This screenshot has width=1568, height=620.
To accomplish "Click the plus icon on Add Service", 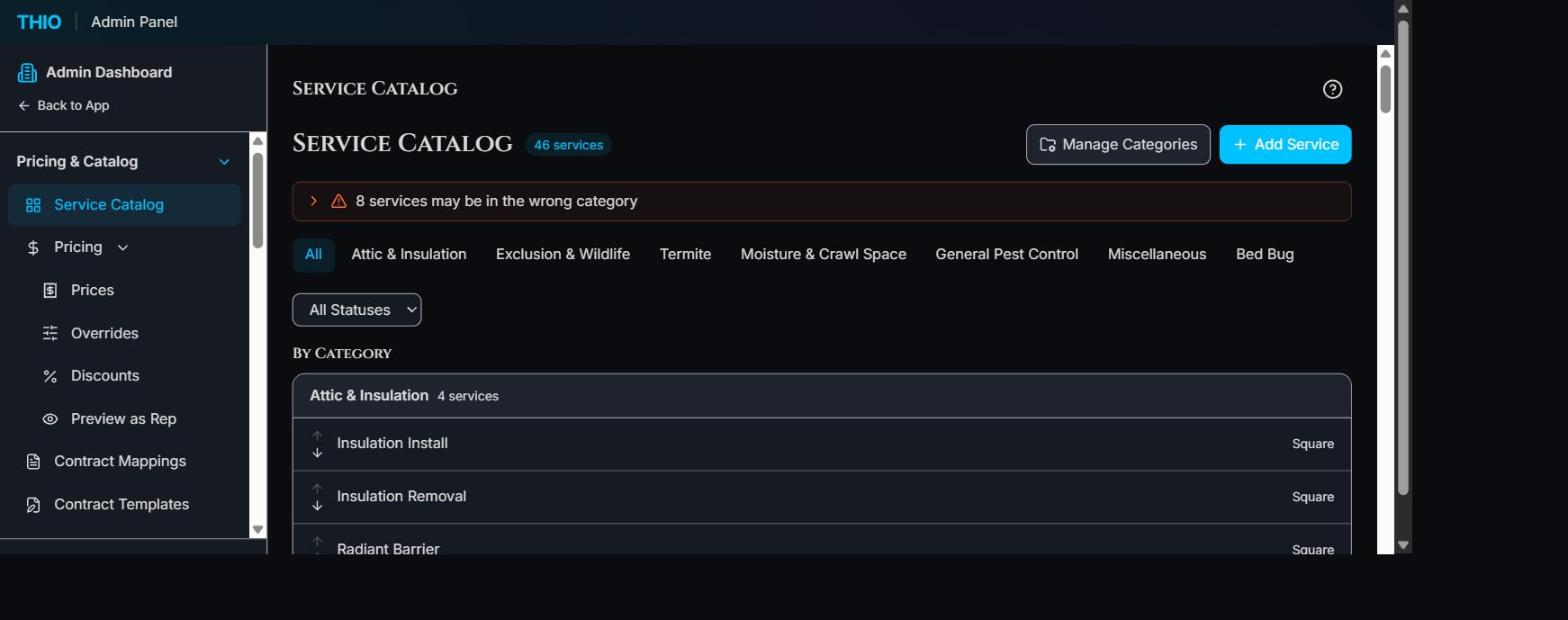I will click(x=1240, y=145).
